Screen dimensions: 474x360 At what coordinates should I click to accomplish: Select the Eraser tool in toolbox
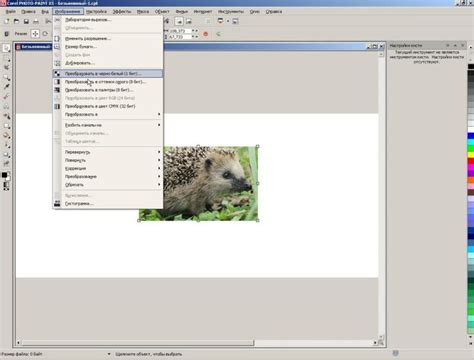coord(6,97)
